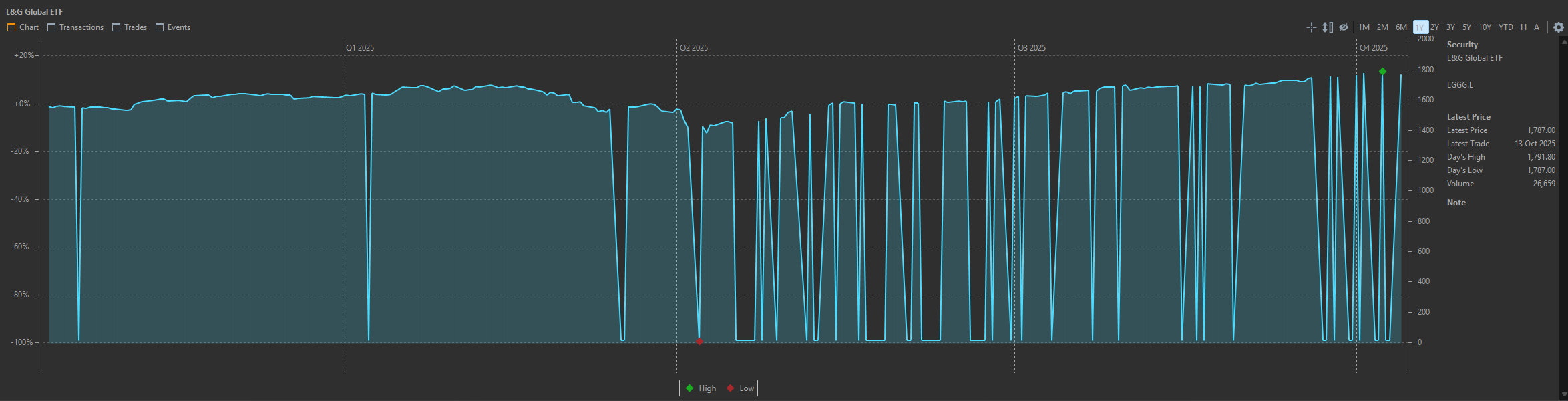This screenshot has width=1568, height=401.
Task: Switch chart range to 5Y
Action: click(x=1466, y=27)
